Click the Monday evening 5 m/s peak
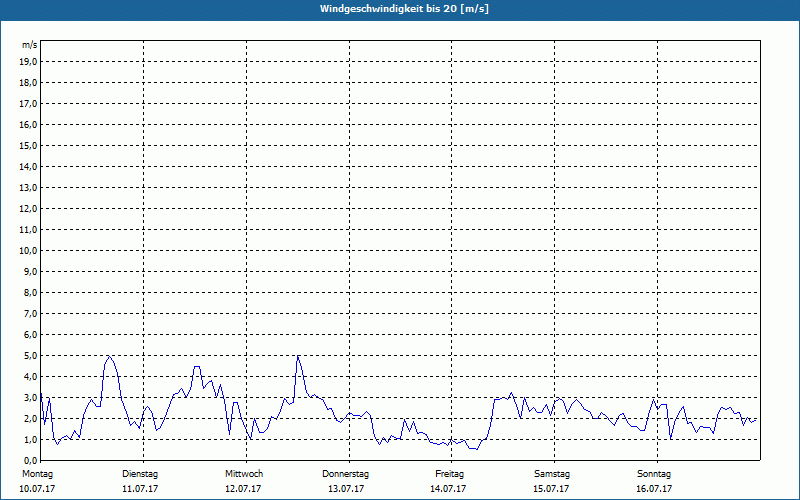Image resolution: width=800 pixels, height=500 pixels. pos(109,356)
